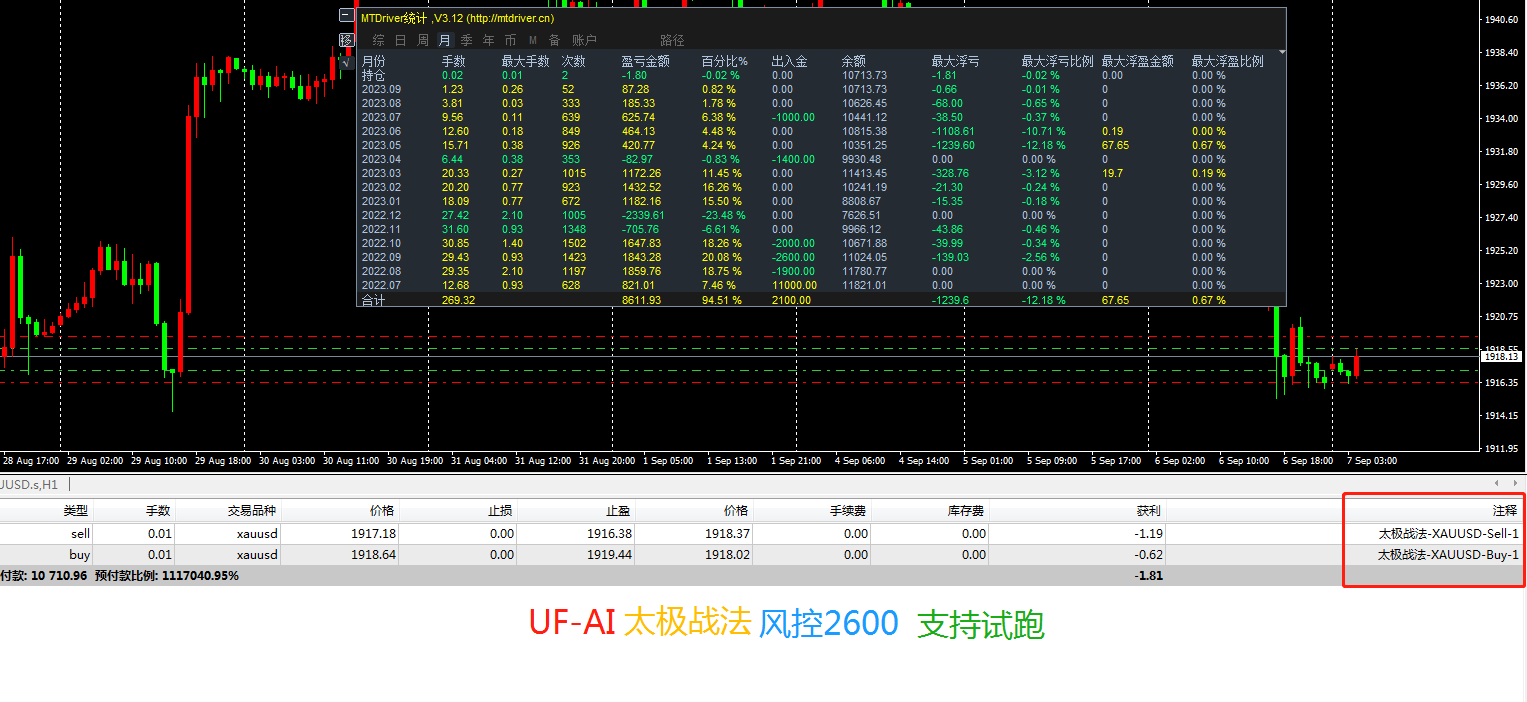
Task: Click loss value -2339.61 for 2022.12
Action: [x=642, y=215]
